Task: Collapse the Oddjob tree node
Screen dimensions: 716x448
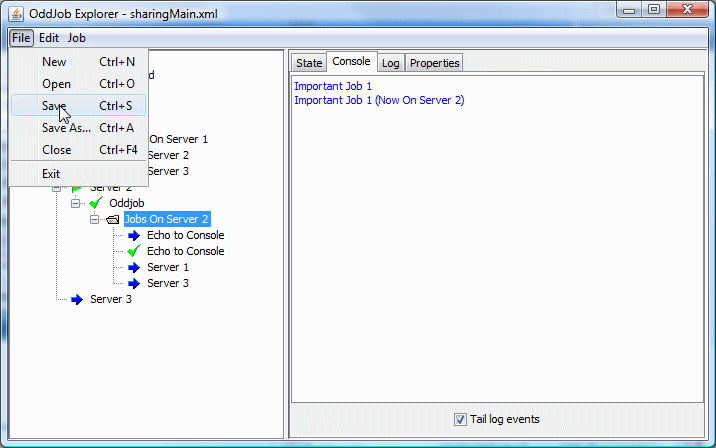Action: [x=77, y=203]
